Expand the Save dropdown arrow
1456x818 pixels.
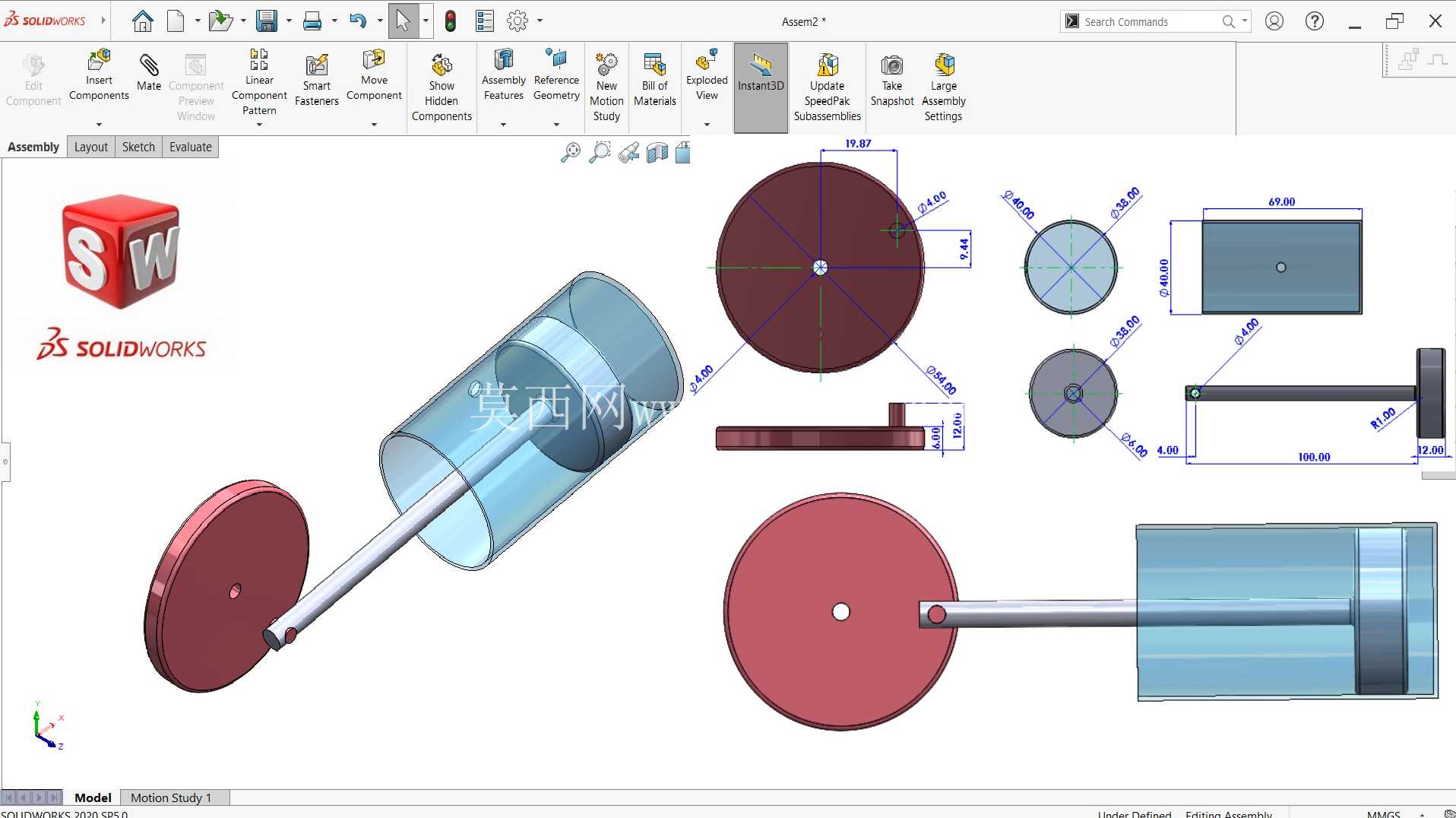pyautogui.click(x=289, y=21)
